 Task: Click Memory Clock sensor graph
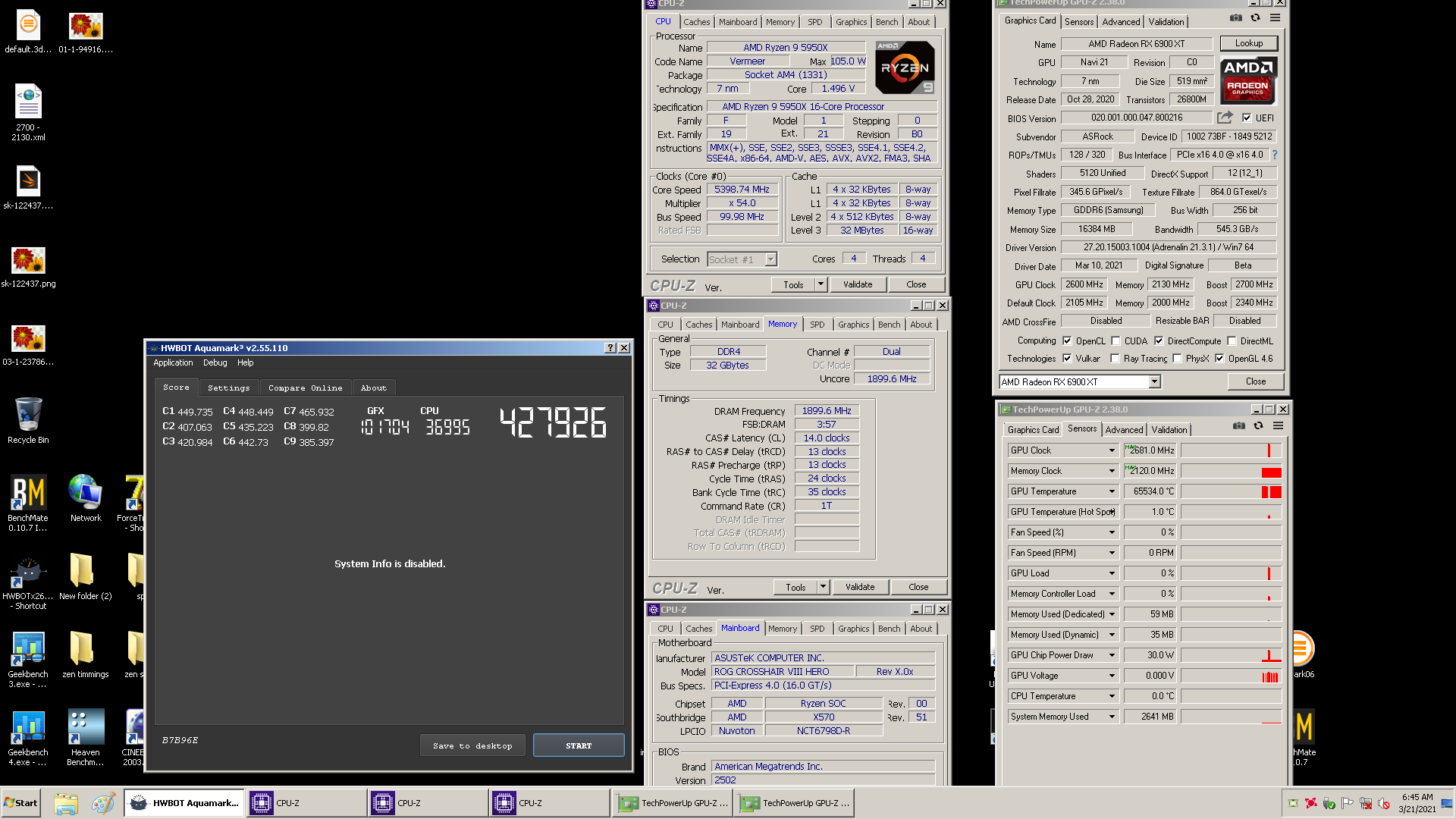point(1231,471)
